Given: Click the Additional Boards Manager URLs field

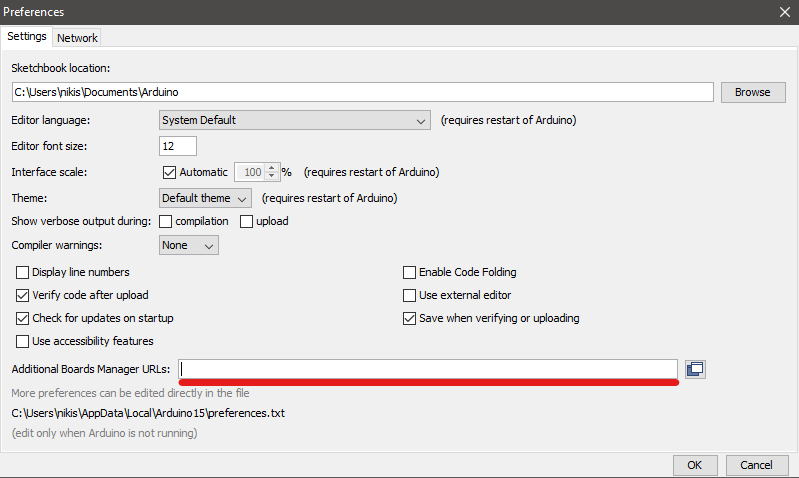Looking at the screenshot, I should (x=428, y=369).
